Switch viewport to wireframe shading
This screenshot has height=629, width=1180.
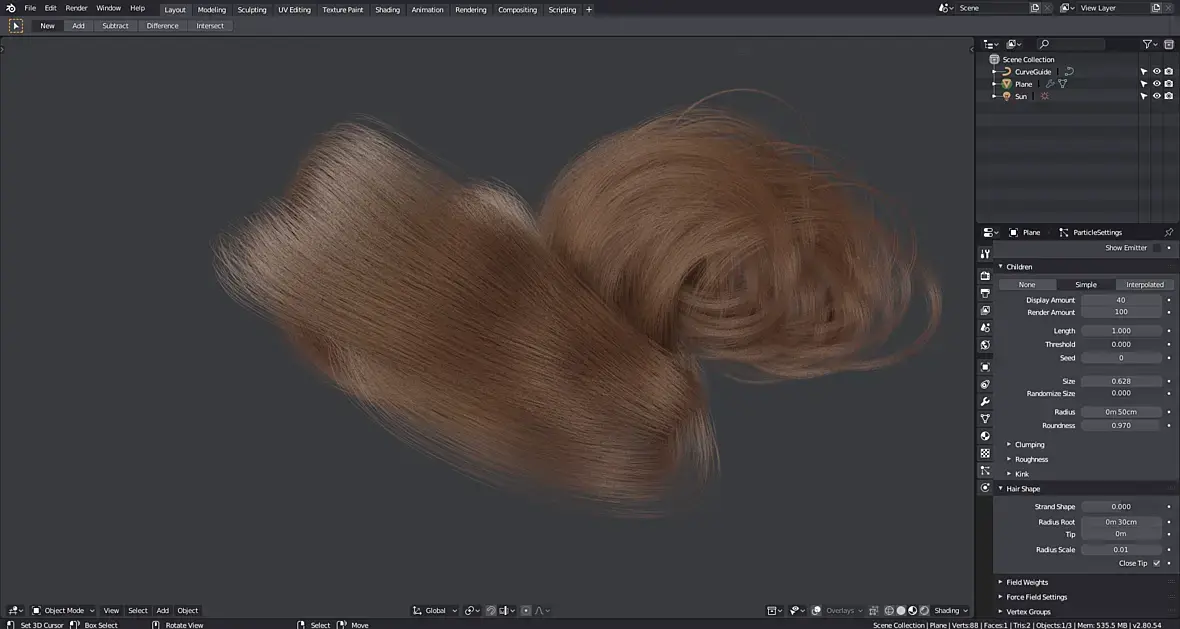coord(889,610)
